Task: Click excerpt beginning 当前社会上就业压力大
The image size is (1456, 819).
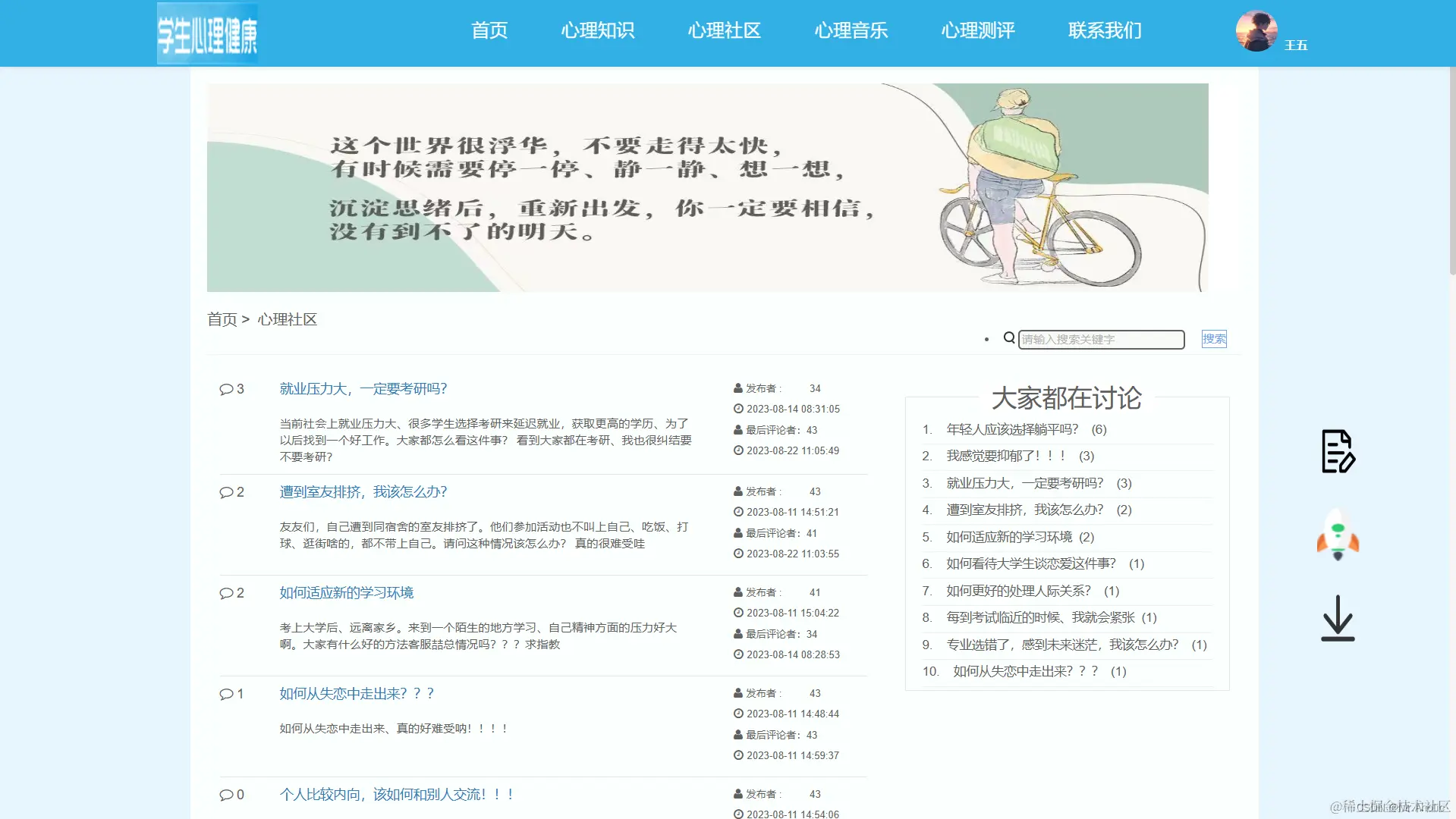Action: pos(486,441)
